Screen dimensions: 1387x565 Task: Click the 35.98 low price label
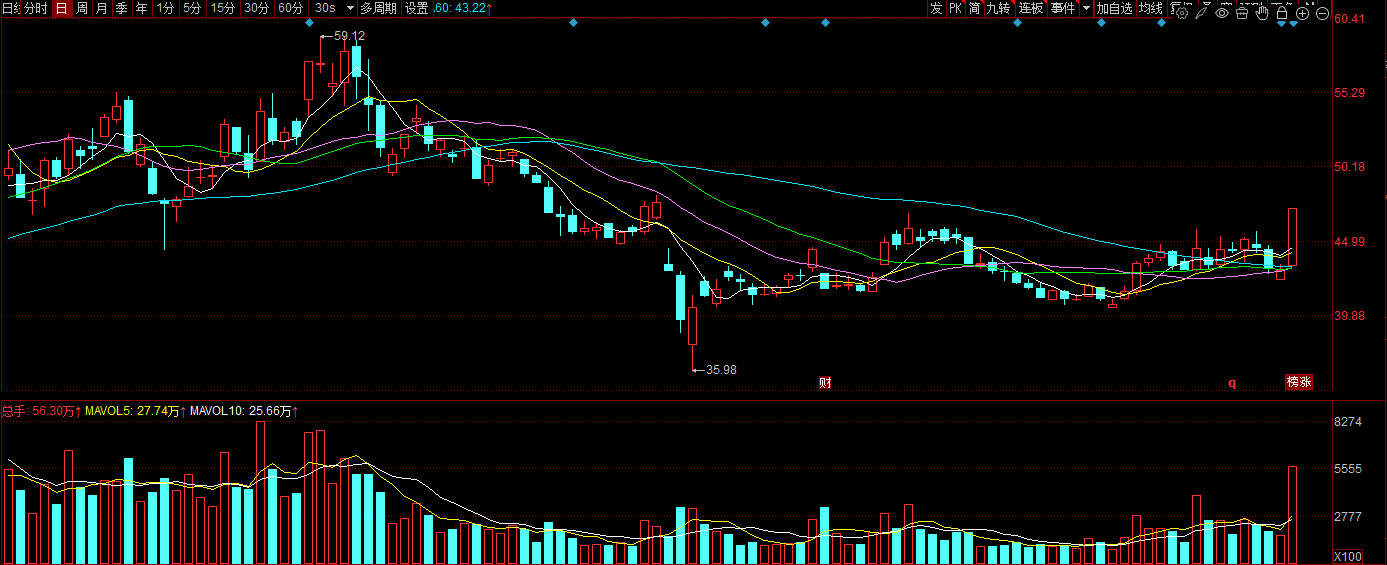point(721,369)
